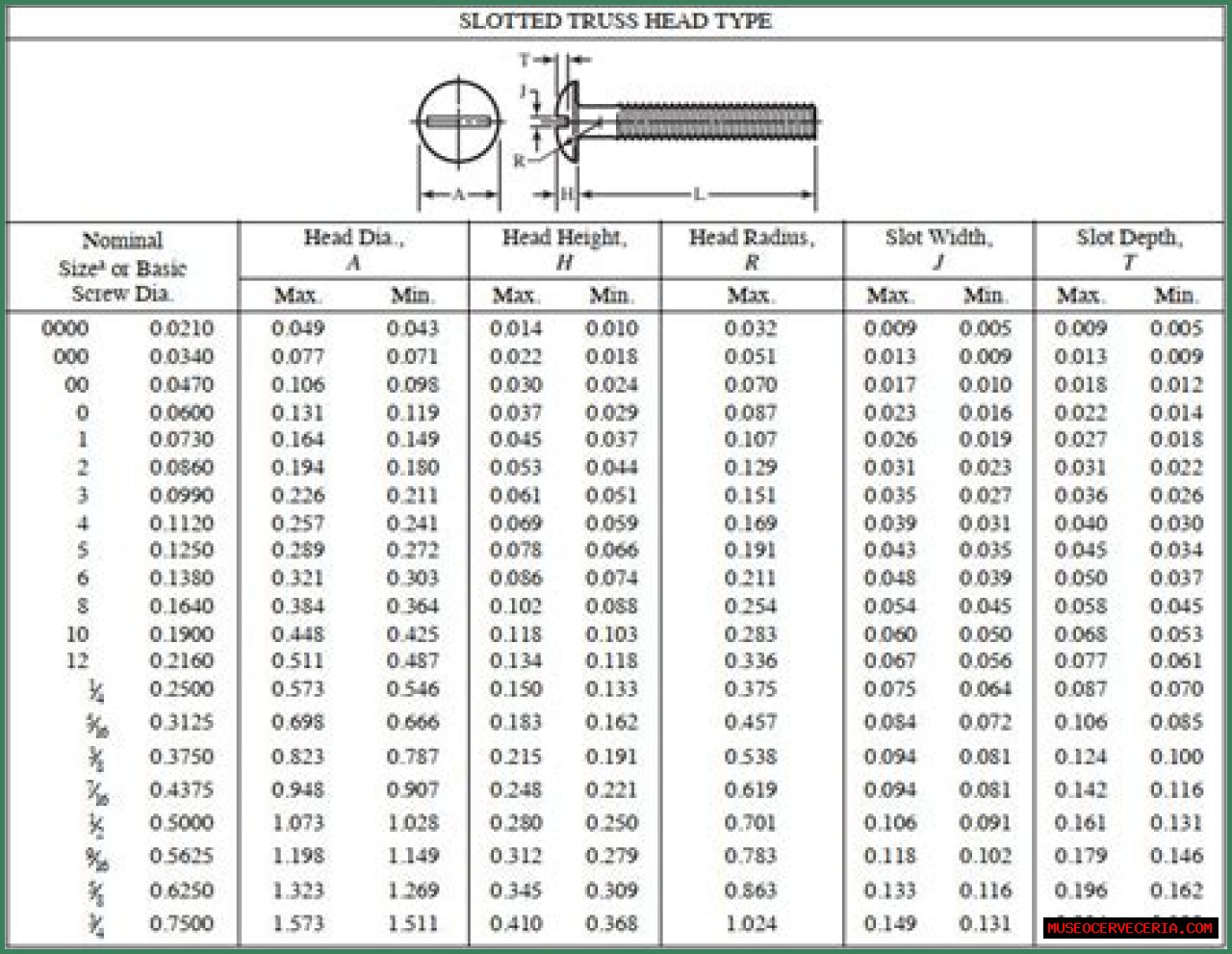1232x954 pixels.
Task: Click the "Max." subheader under Head Radius
Action: (751, 296)
